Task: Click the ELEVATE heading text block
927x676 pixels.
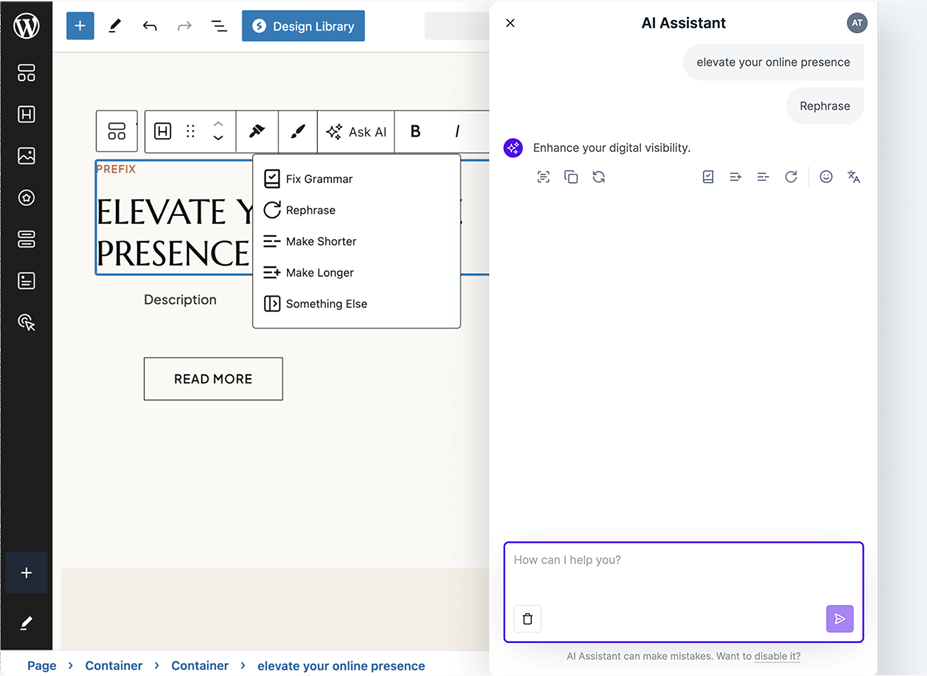Action: (x=174, y=232)
